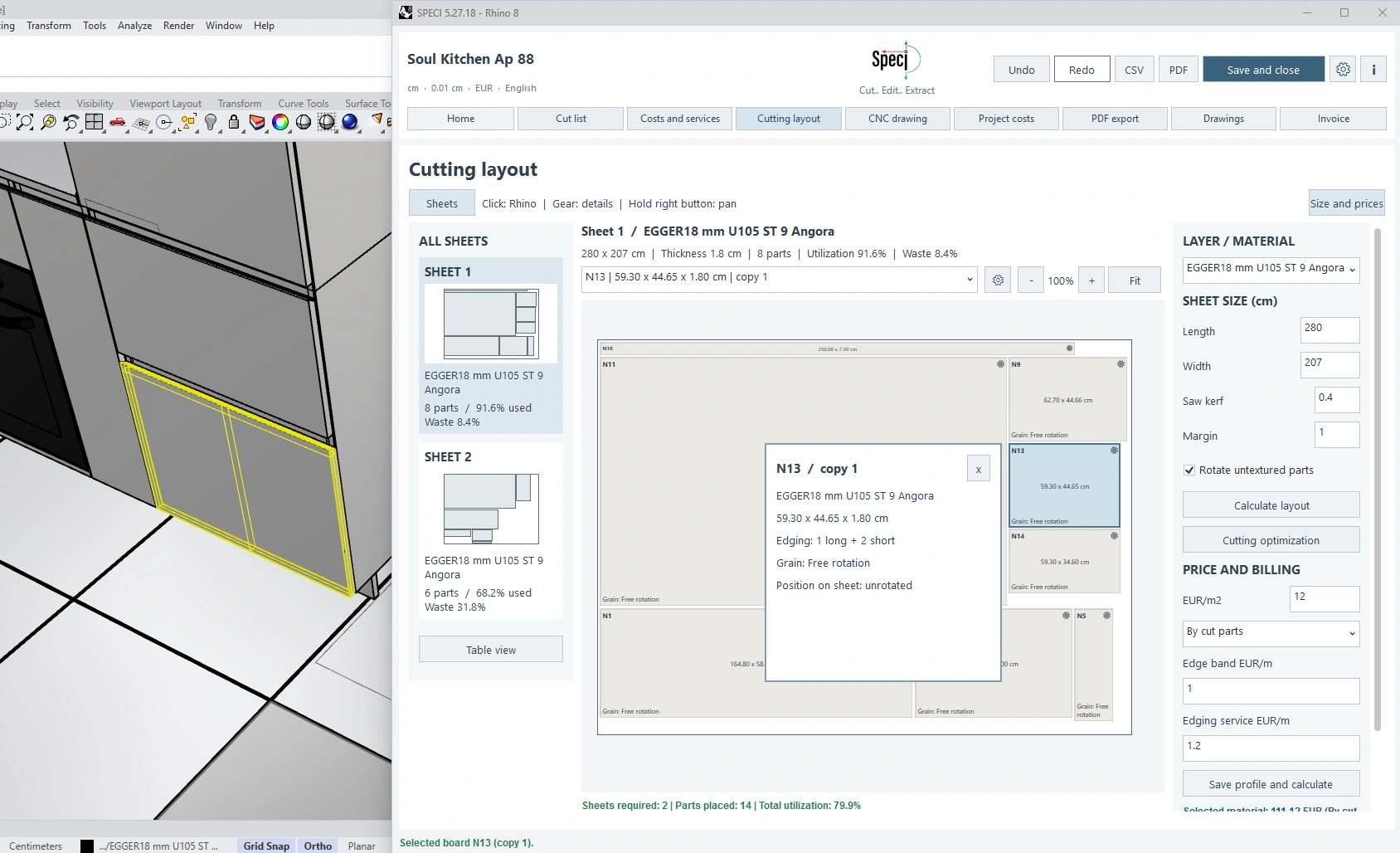Image resolution: width=1400 pixels, height=853 pixels.
Task: Open the 'By cut parts' billing dropdown
Action: [1271, 632]
